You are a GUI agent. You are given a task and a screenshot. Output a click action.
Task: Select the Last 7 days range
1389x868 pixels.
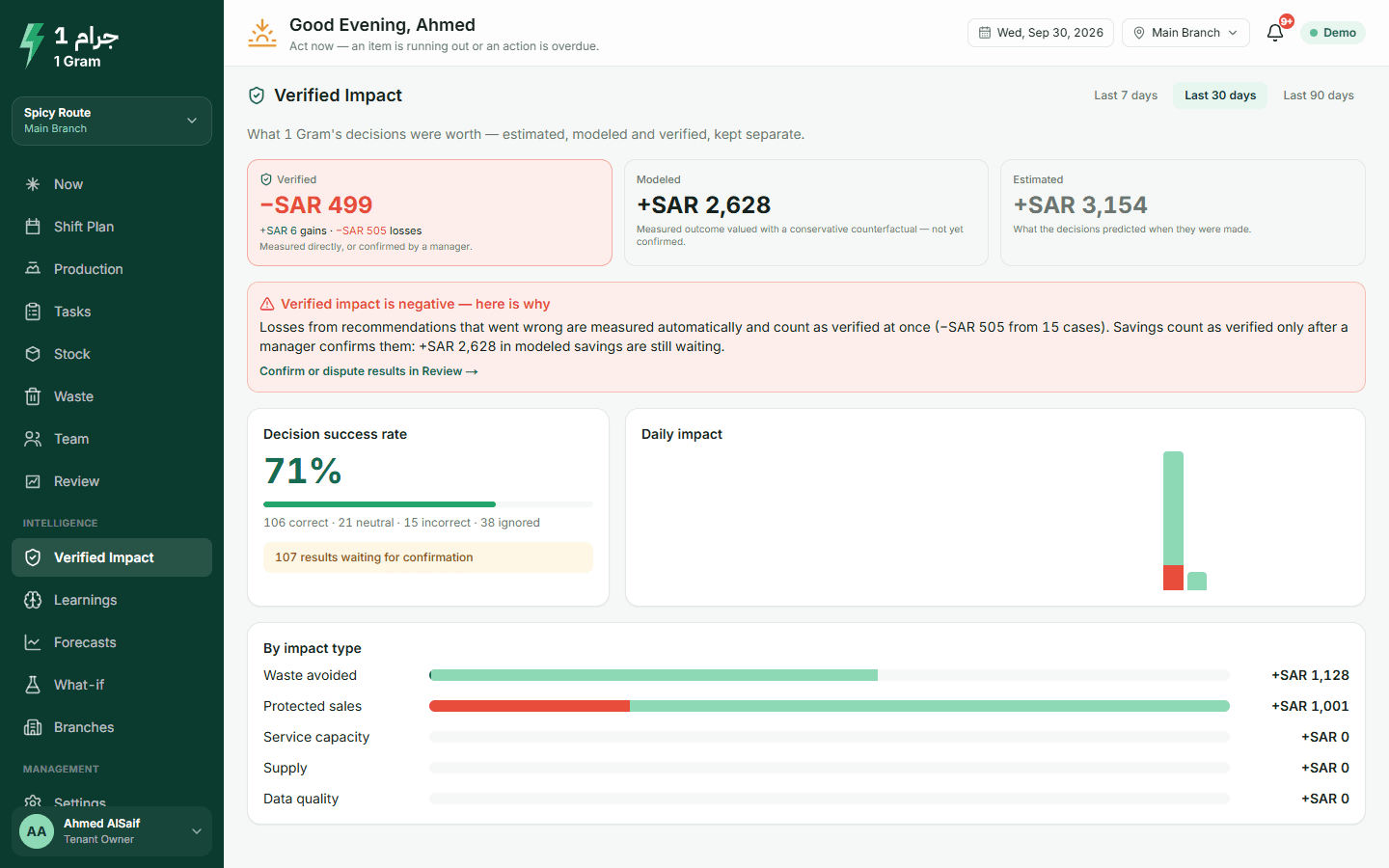pyautogui.click(x=1126, y=95)
